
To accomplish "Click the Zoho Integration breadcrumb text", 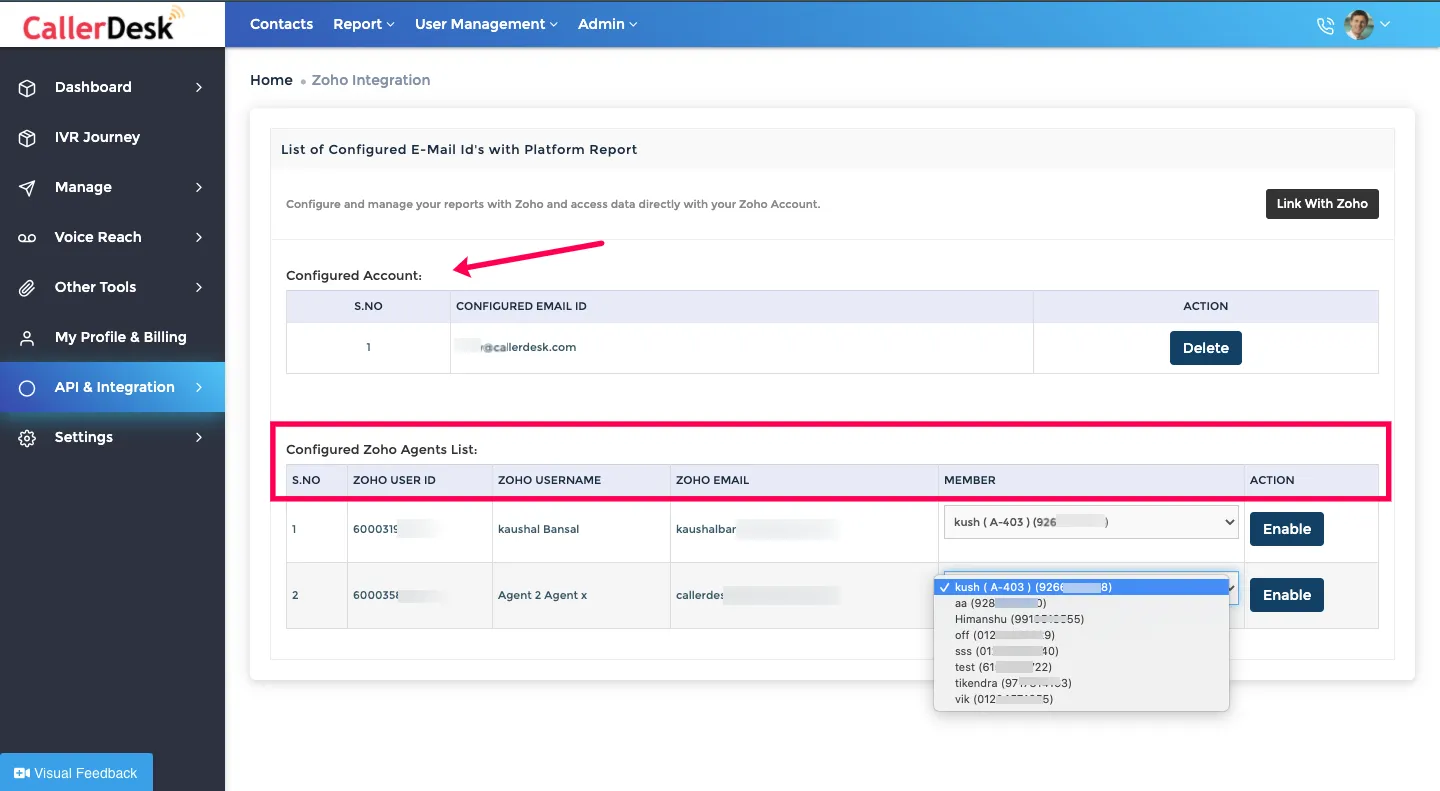I will click(x=371, y=80).
